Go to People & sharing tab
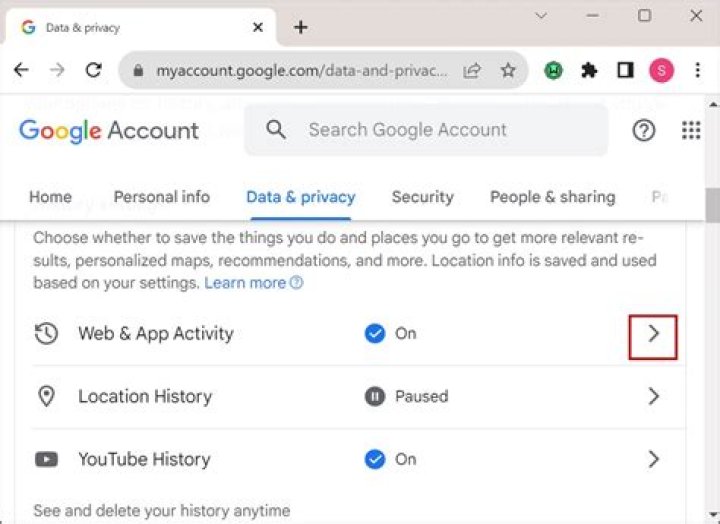 (x=552, y=197)
